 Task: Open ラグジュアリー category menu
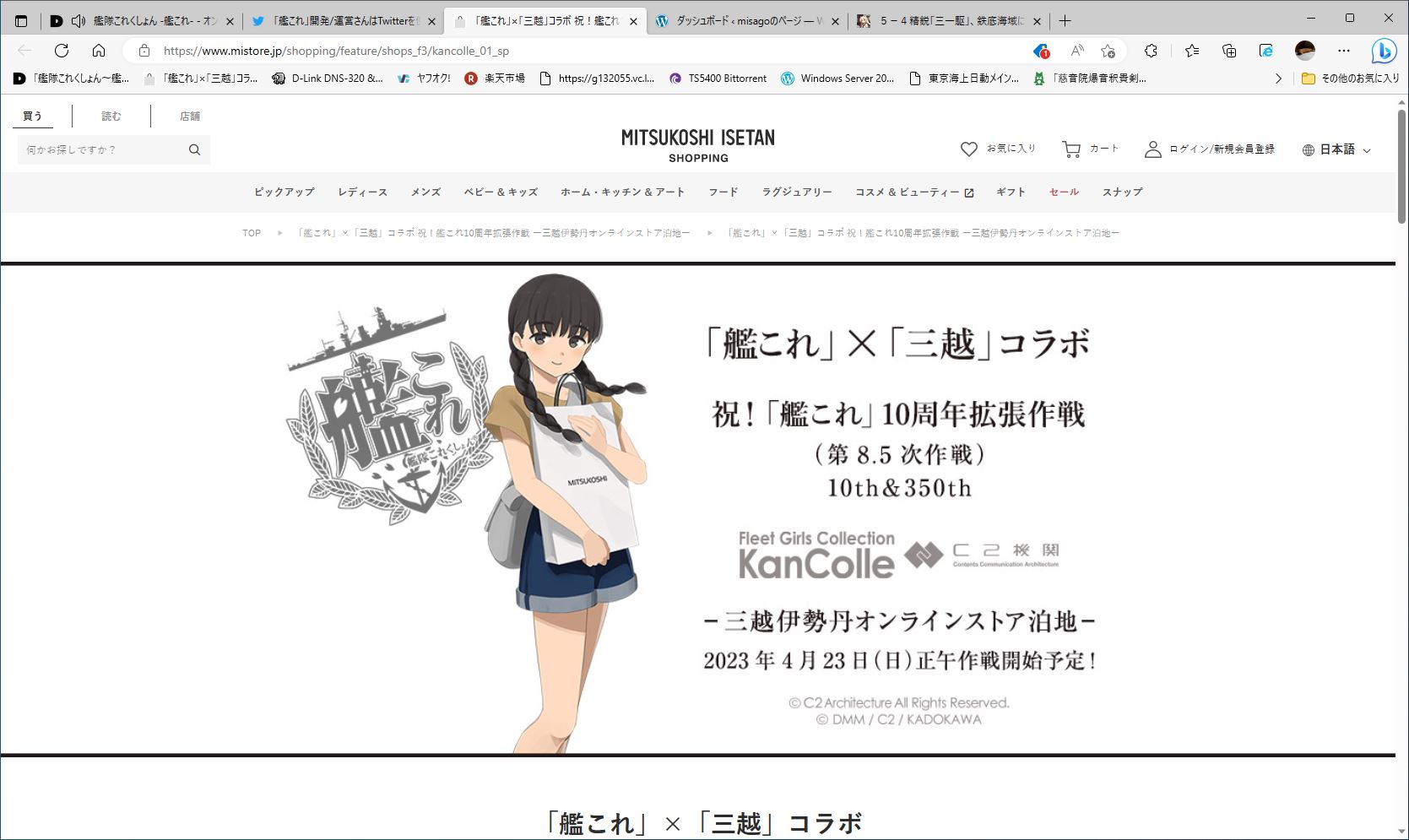pyautogui.click(x=797, y=192)
